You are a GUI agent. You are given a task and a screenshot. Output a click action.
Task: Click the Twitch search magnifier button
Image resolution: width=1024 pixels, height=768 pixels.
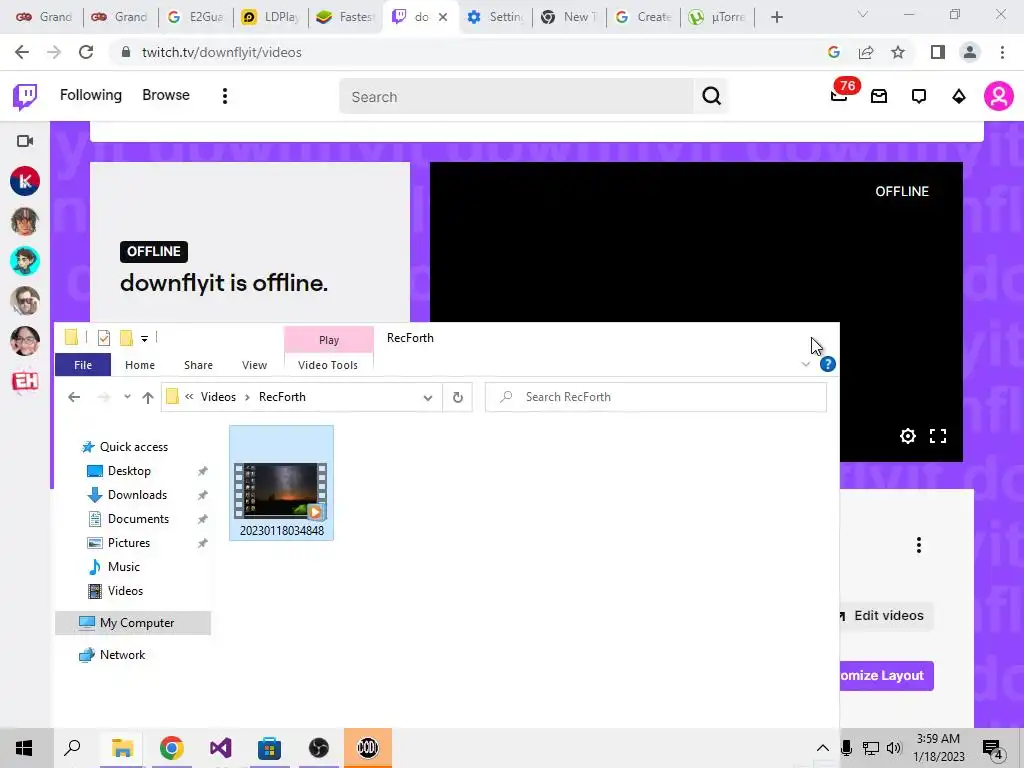tap(711, 96)
